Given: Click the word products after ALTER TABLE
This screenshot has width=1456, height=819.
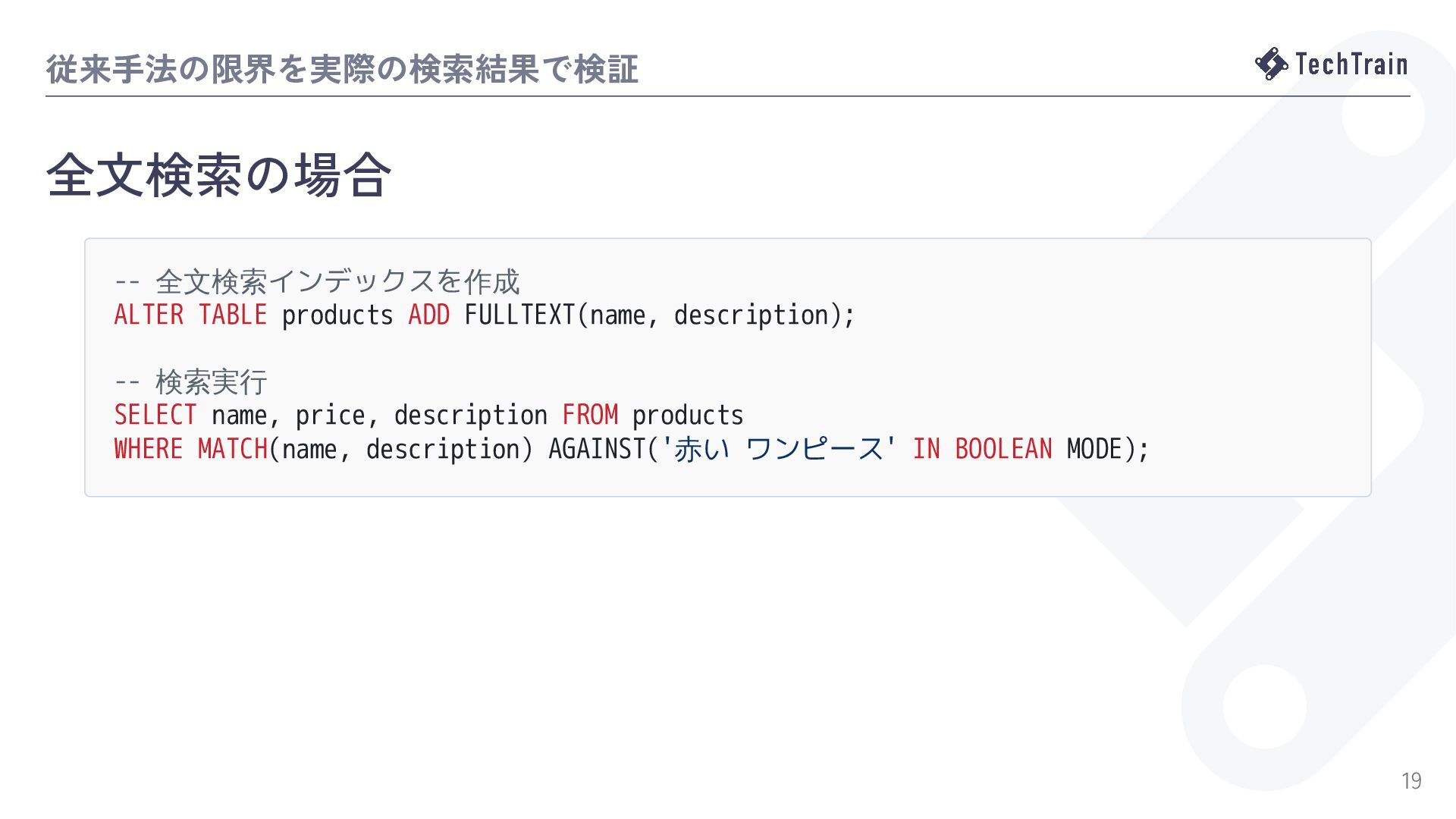Looking at the screenshot, I should pos(337,315).
